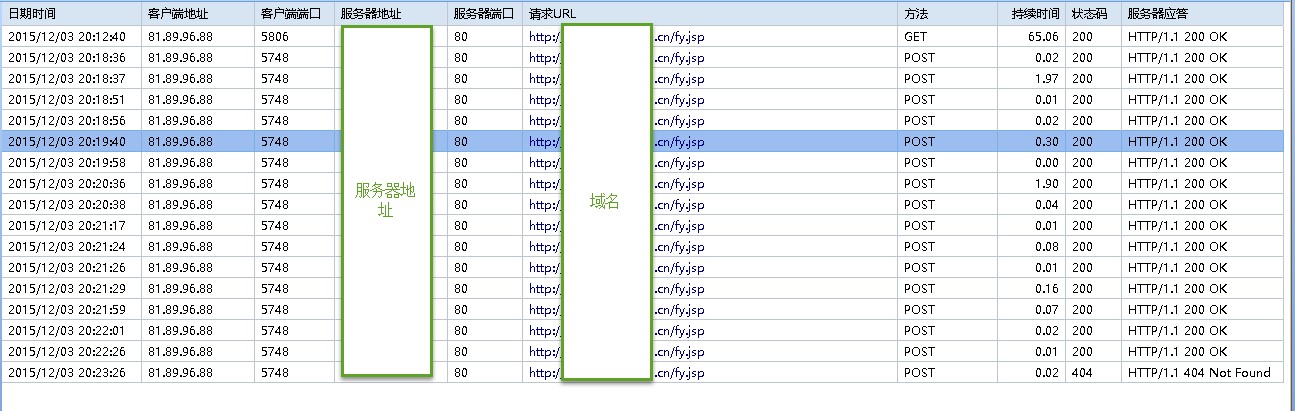Click the duration value 65.06
The width and height of the screenshot is (1295, 411).
1043,36
